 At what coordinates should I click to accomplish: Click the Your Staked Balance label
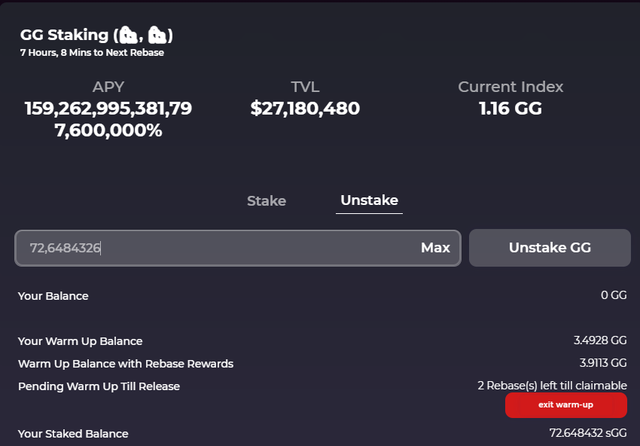click(x=73, y=434)
